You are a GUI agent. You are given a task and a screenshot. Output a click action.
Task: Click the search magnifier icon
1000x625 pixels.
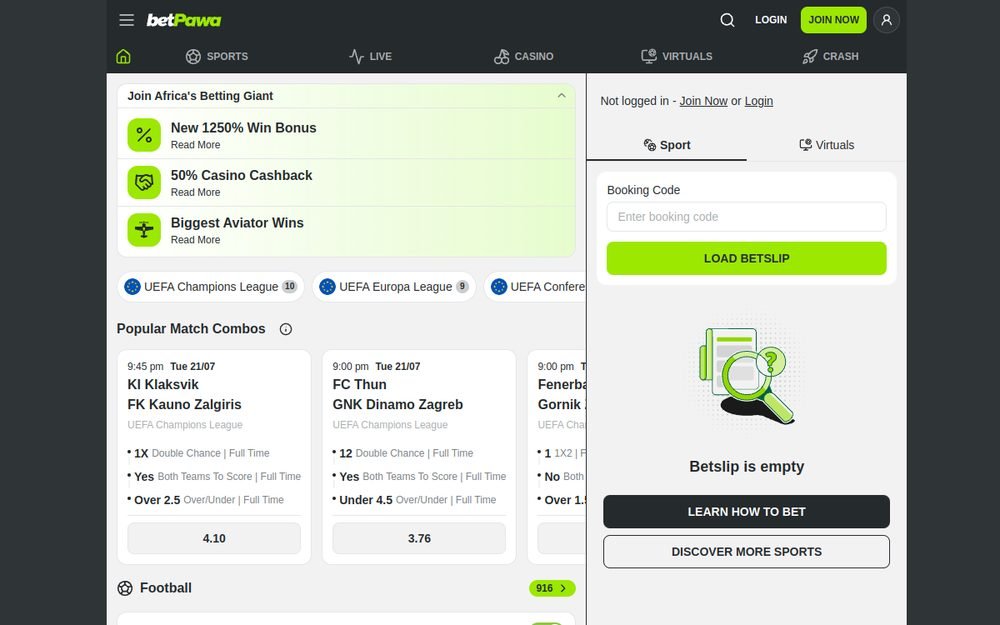727,20
